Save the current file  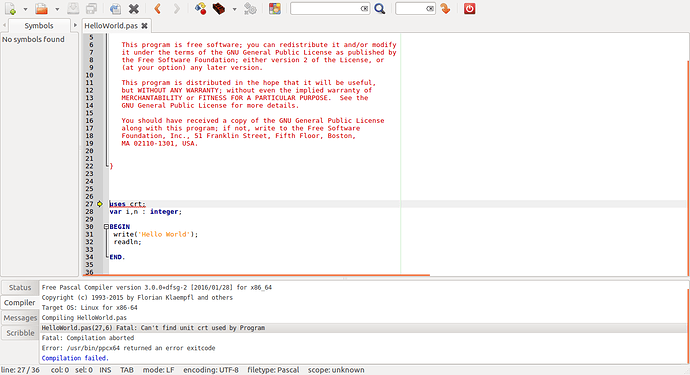[73, 9]
